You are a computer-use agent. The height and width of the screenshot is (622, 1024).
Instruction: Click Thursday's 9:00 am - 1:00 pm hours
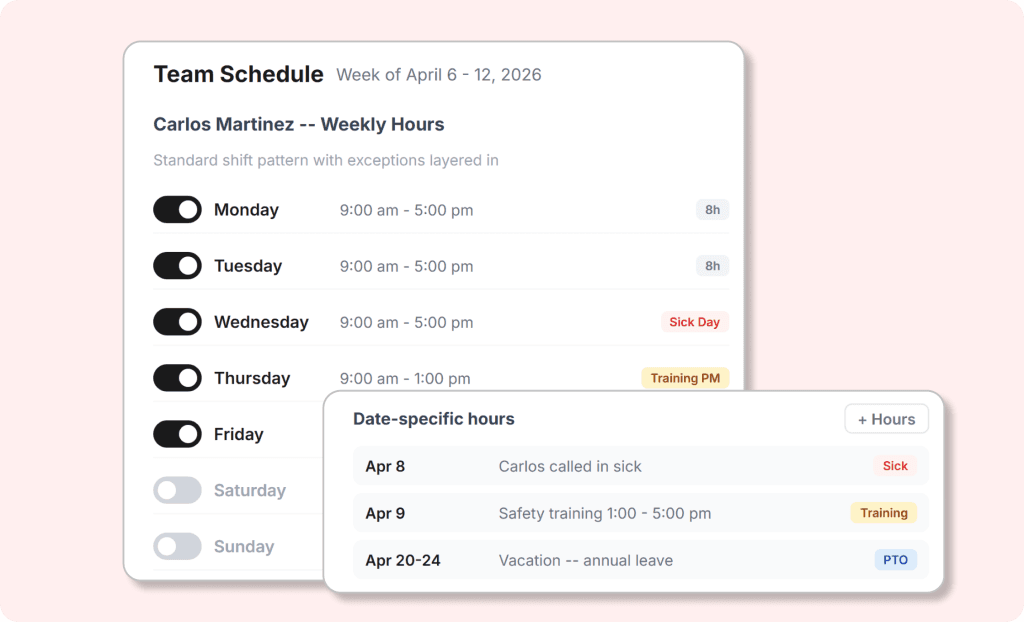(404, 378)
